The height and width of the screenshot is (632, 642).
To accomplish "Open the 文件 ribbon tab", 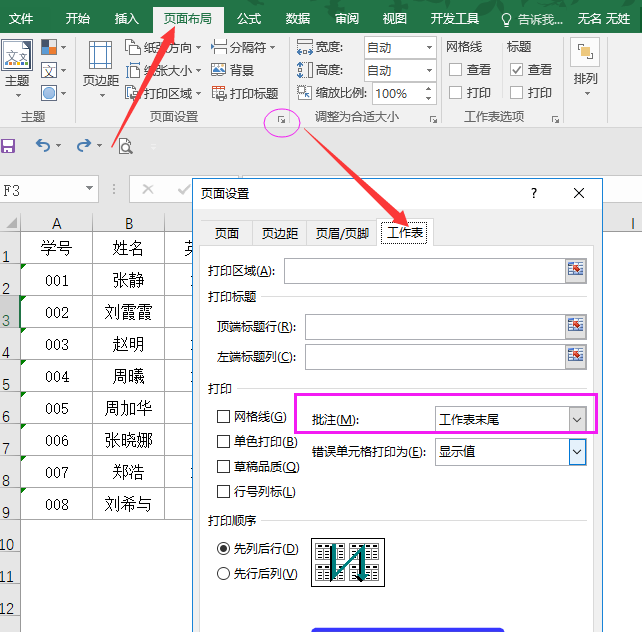I will [21, 19].
